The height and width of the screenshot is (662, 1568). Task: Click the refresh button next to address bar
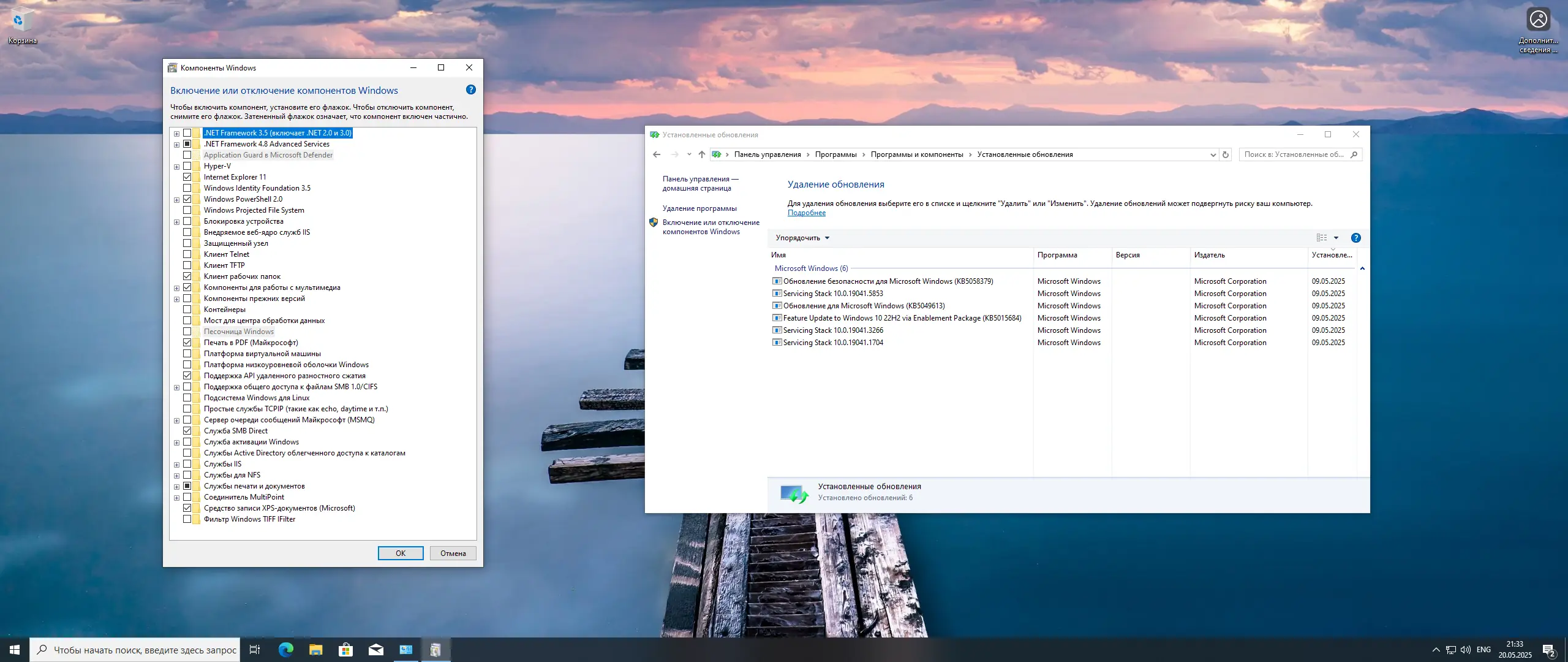1226,154
